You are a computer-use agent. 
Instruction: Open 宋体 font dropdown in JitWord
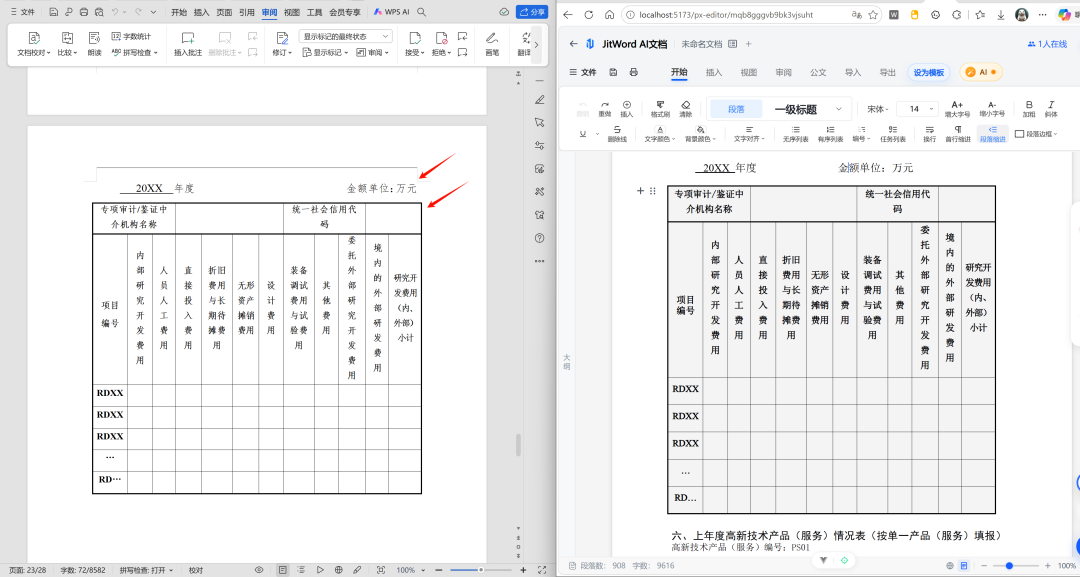coord(878,109)
